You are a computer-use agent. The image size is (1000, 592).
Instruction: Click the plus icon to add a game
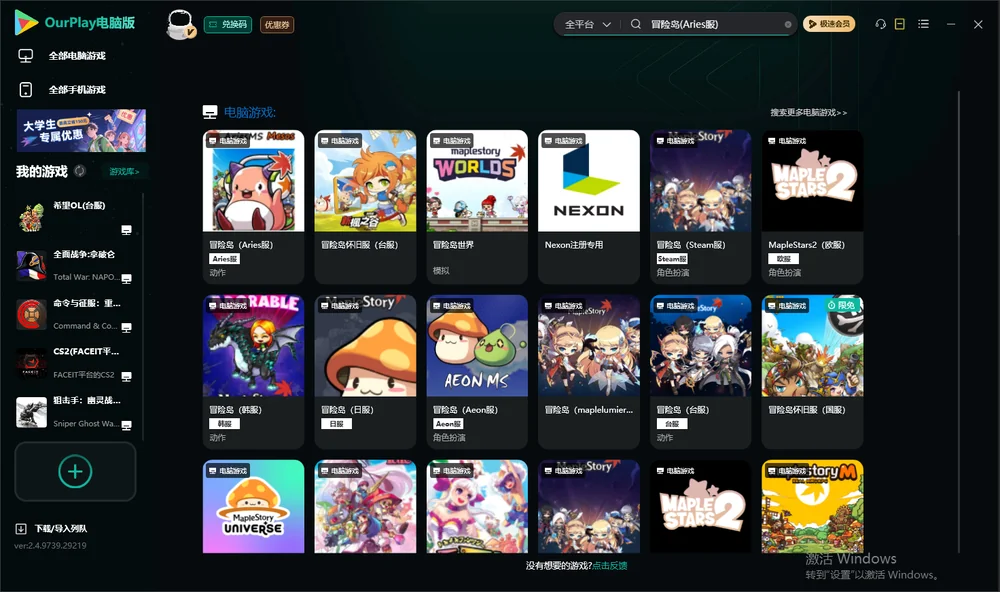click(x=75, y=471)
